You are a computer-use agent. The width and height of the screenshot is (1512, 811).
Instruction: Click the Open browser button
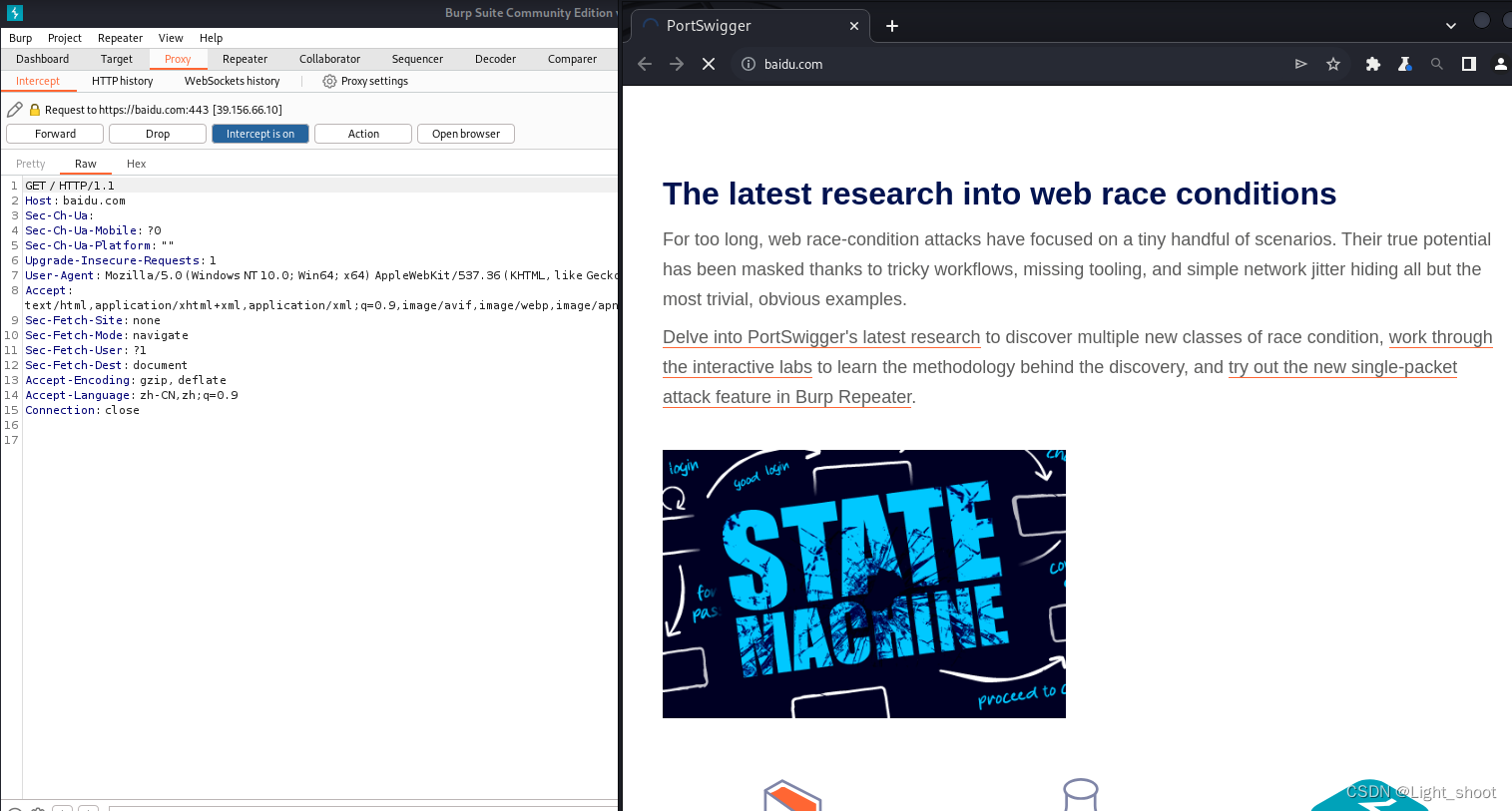tap(466, 134)
